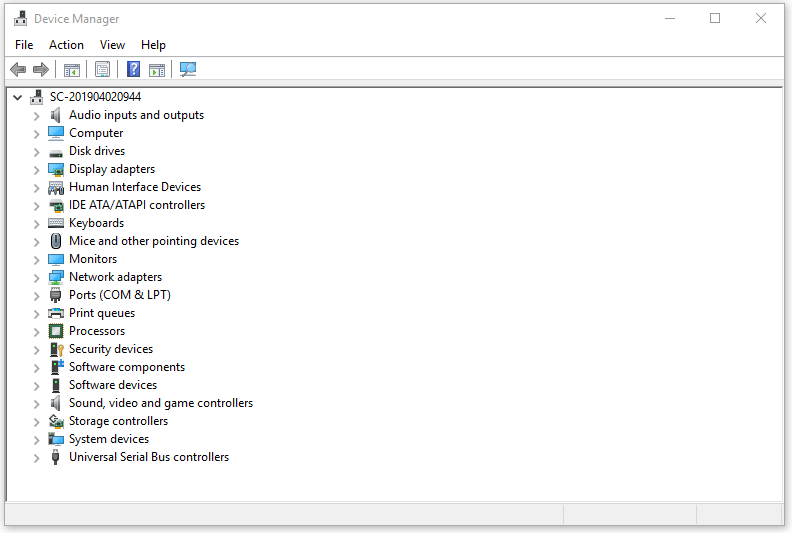Select Storage controllers tree item
This screenshot has width=792, height=533.
(119, 421)
